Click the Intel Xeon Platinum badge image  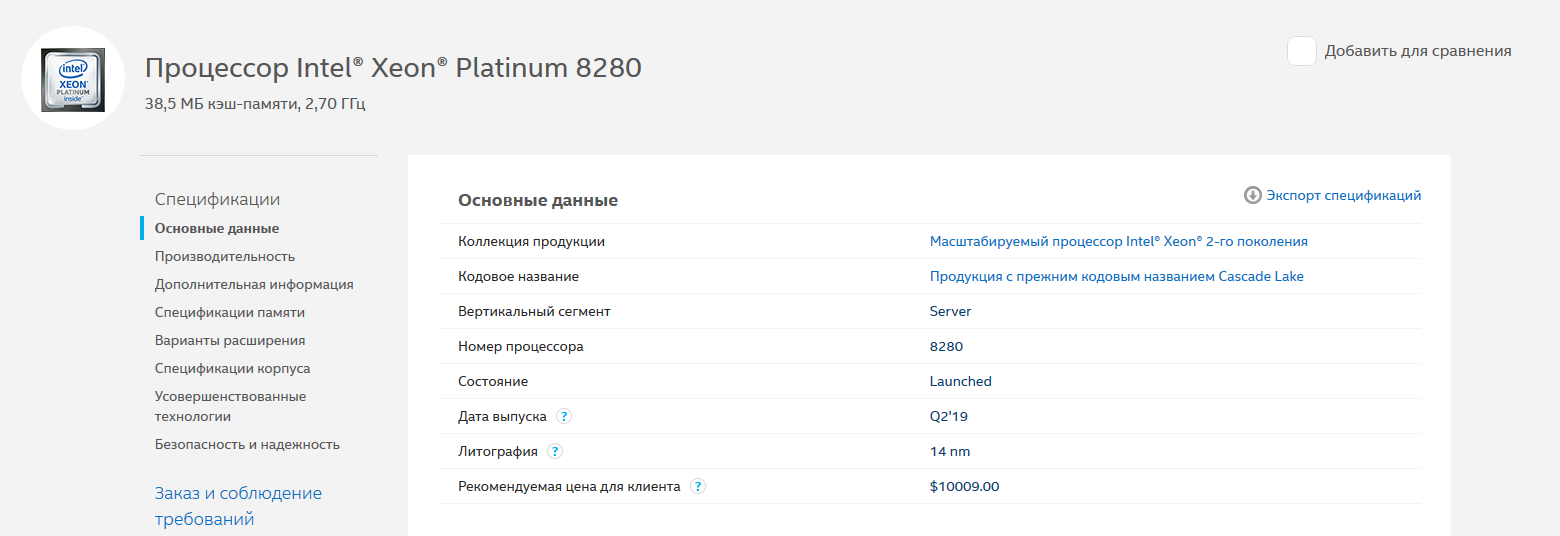tap(73, 79)
